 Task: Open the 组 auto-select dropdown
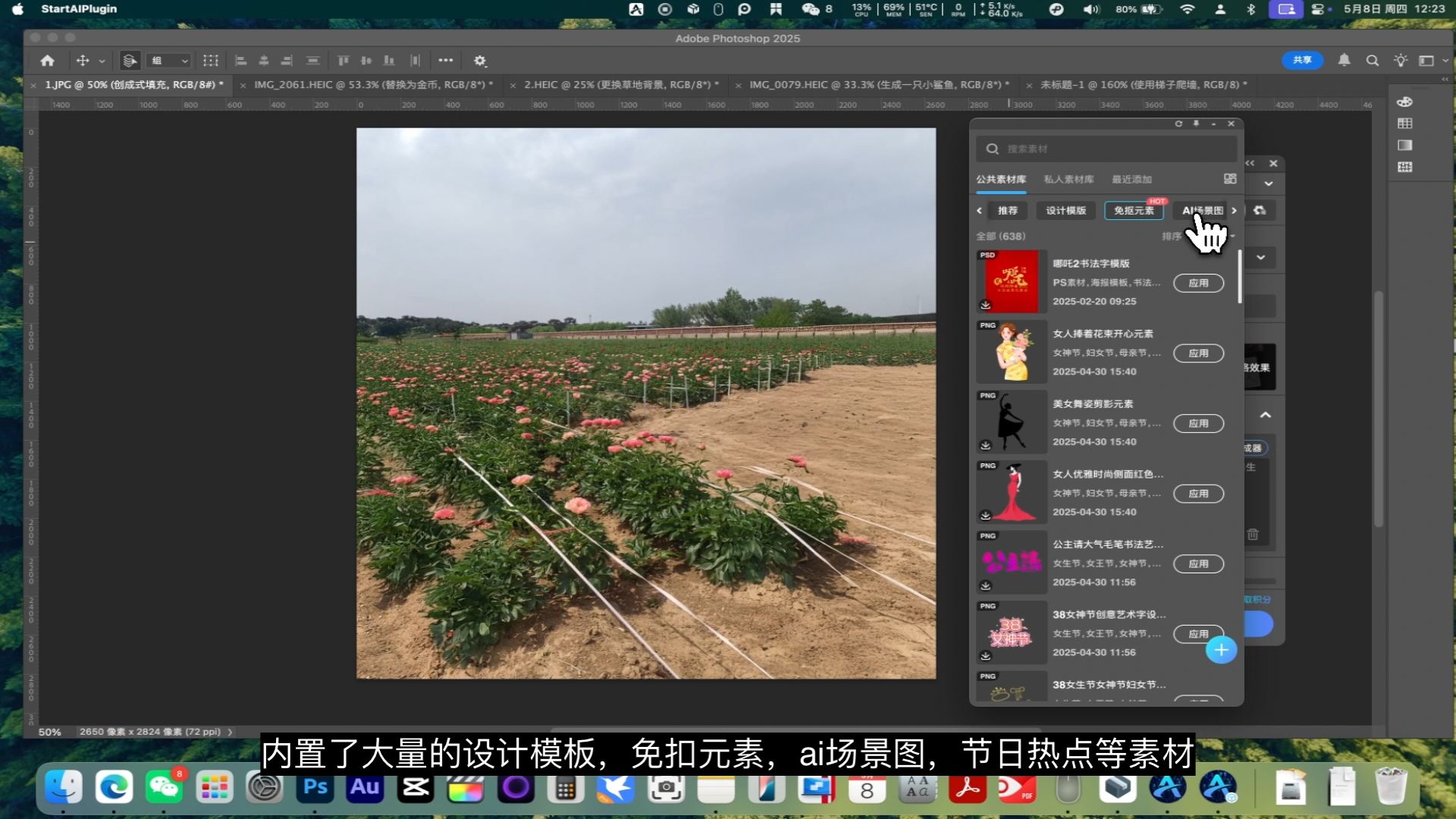click(x=169, y=61)
